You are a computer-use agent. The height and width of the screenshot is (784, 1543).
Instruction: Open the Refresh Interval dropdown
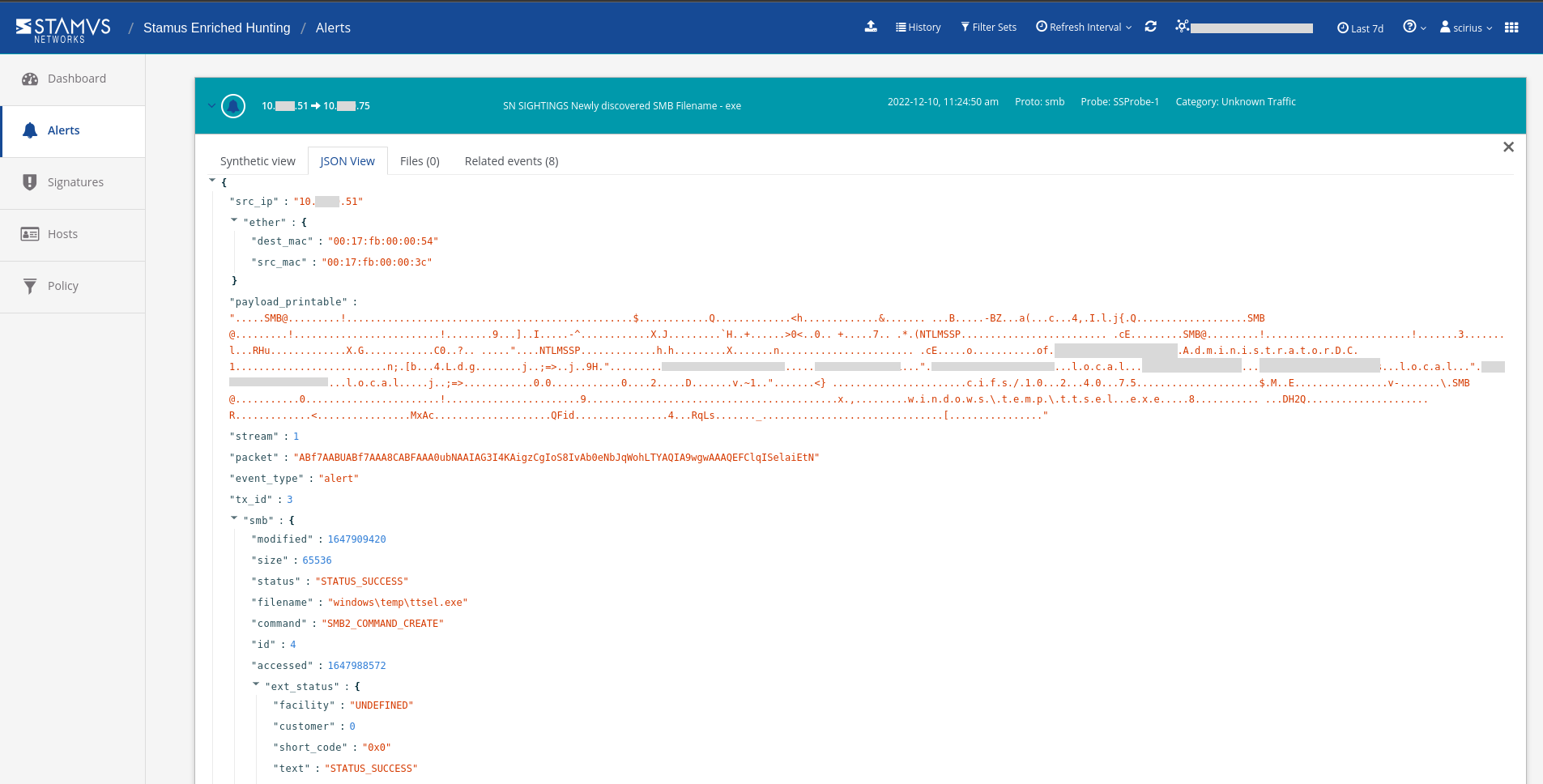pos(1083,26)
